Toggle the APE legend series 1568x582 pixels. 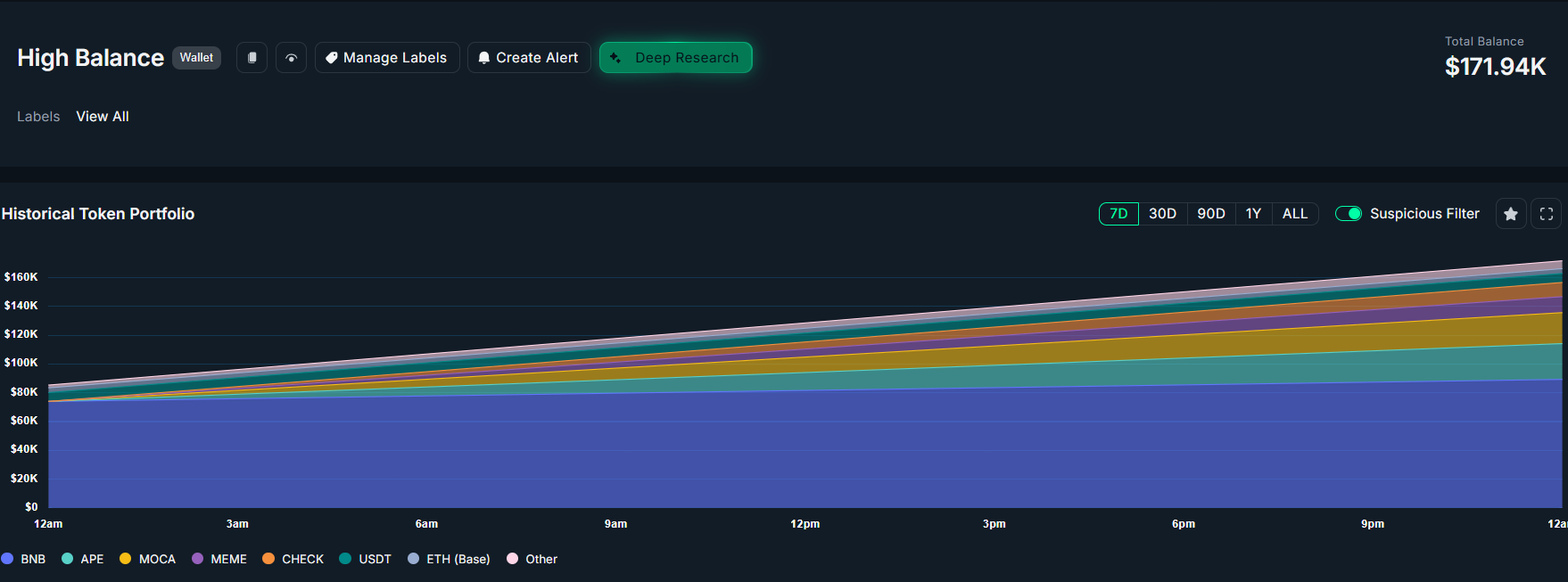[83, 559]
